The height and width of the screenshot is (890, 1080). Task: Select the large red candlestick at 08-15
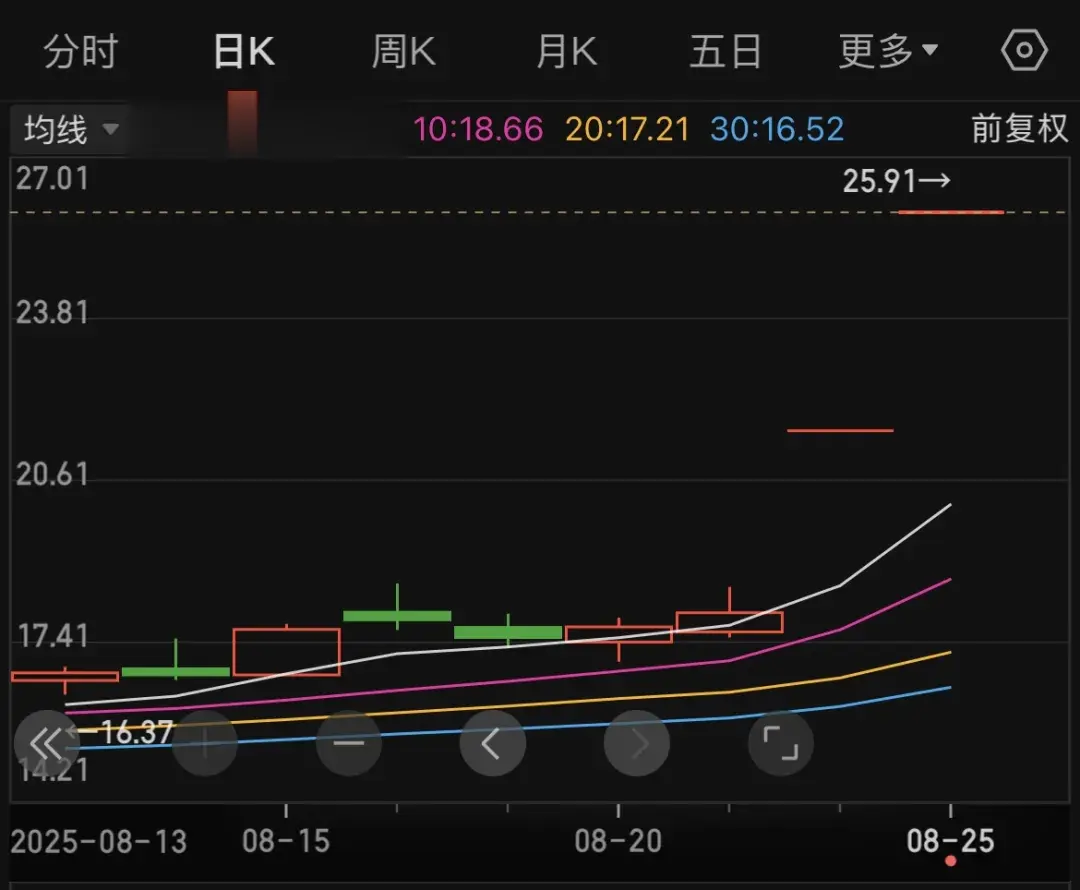coord(287,651)
